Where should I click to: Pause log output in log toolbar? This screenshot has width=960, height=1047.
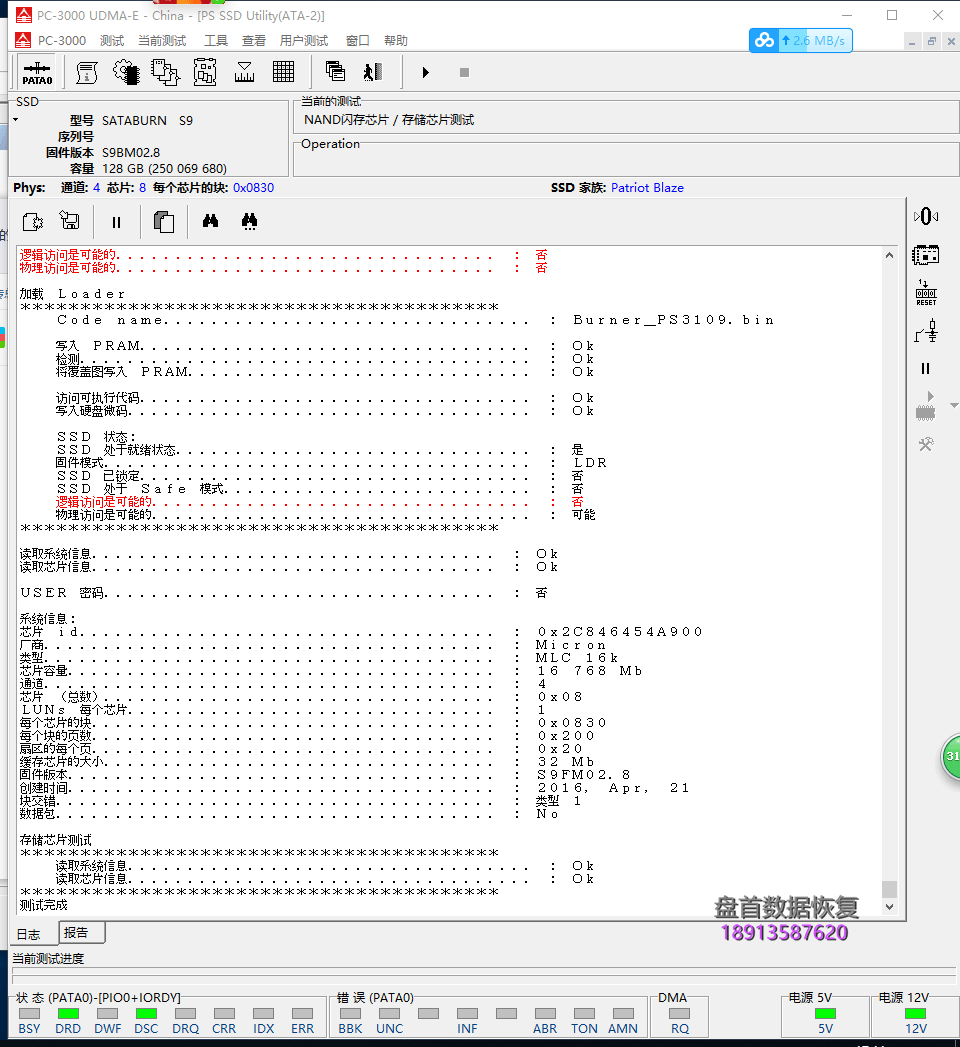click(116, 222)
